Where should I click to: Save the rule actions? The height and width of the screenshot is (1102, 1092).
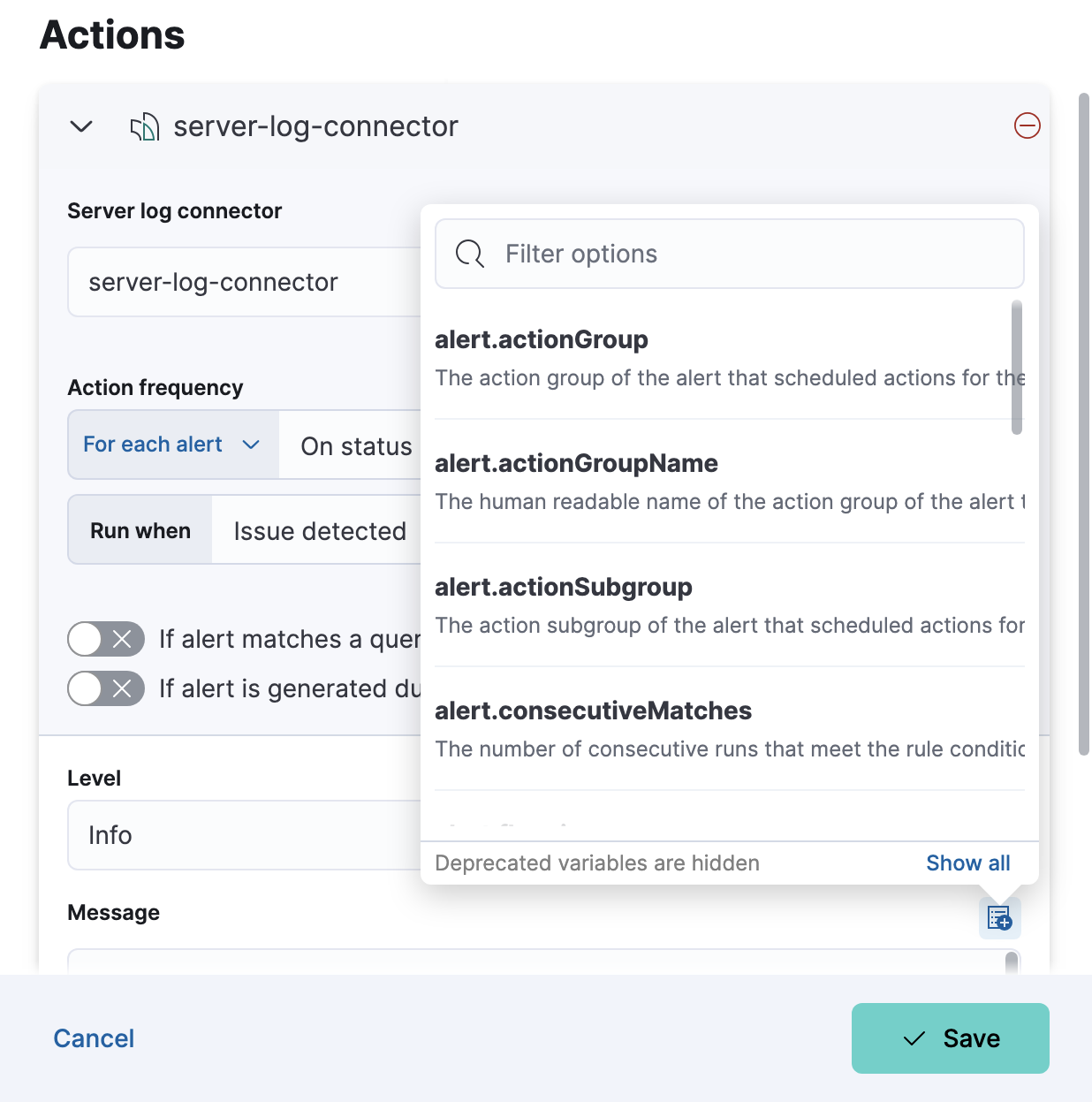pos(950,1038)
